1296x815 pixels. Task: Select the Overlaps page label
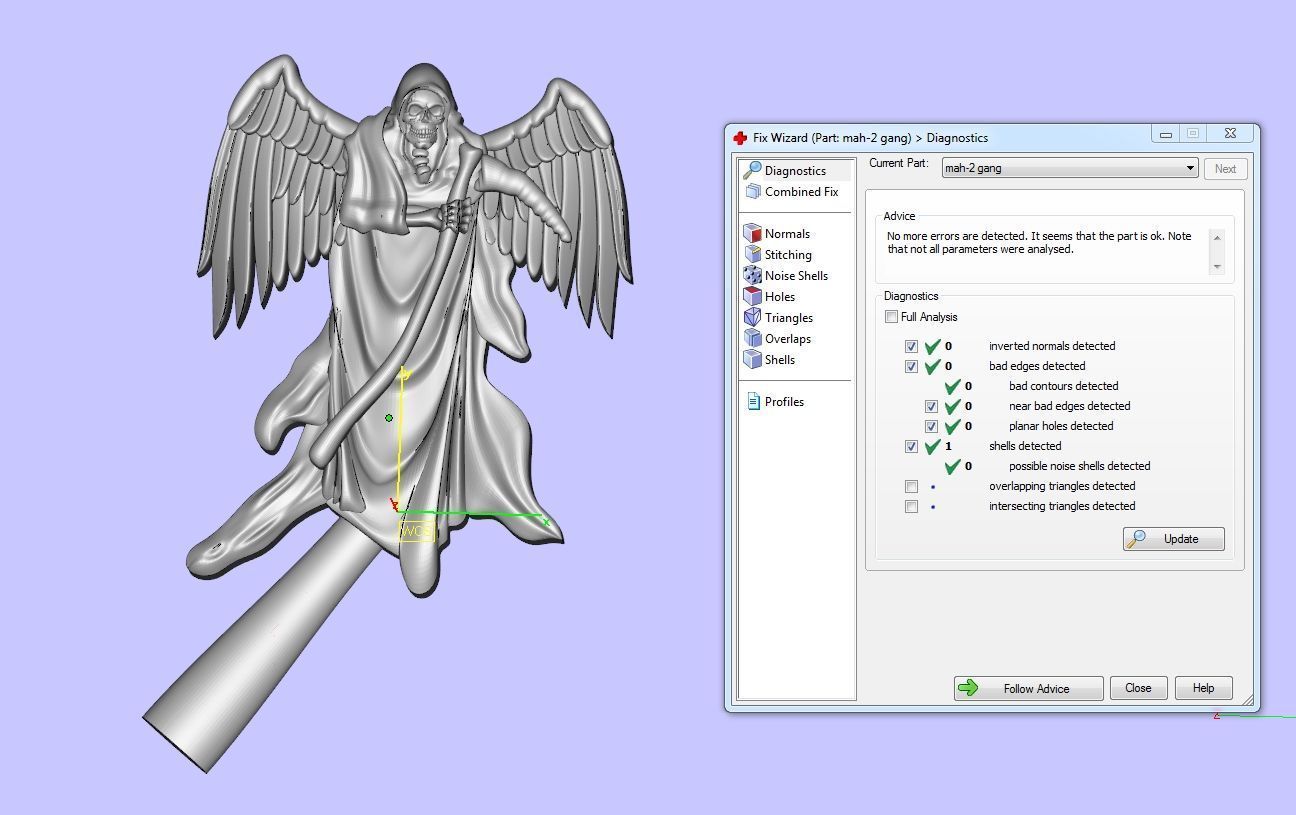(788, 339)
